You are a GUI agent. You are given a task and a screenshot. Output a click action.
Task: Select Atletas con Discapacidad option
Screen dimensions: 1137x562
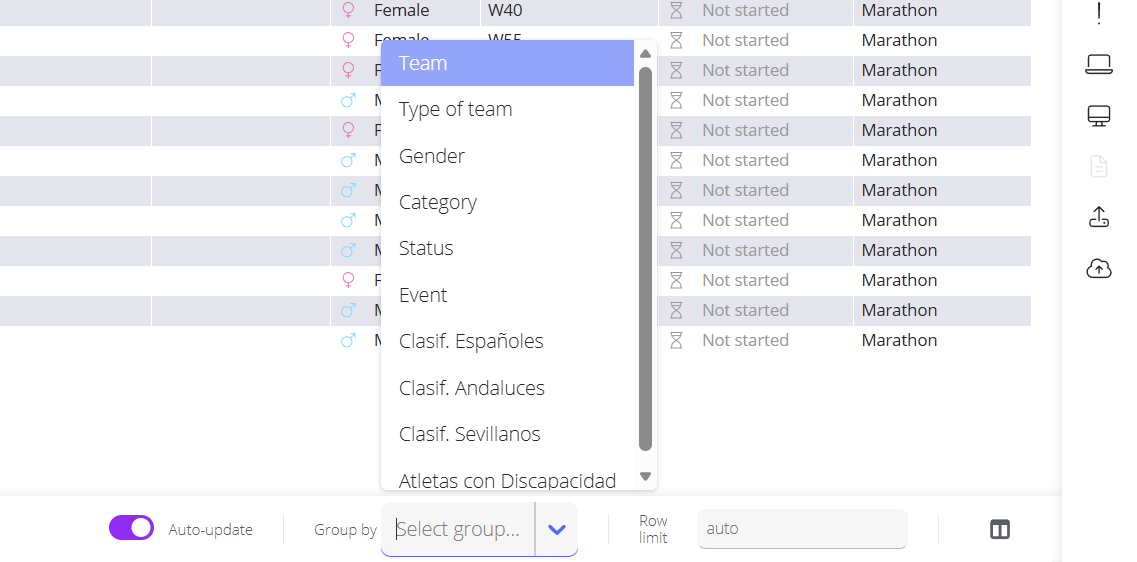[x=508, y=479]
